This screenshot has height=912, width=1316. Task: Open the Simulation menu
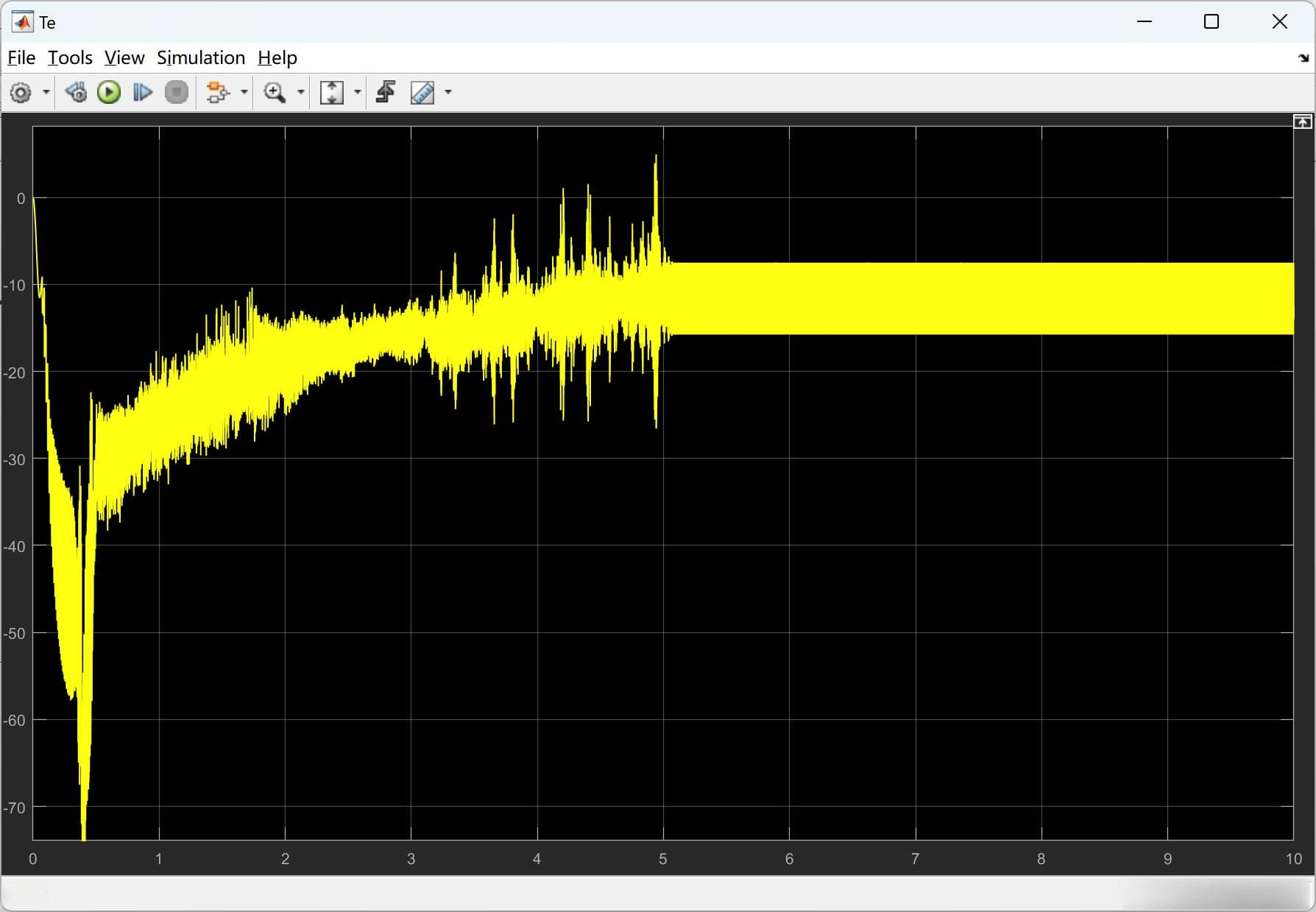pyautogui.click(x=201, y=57)
